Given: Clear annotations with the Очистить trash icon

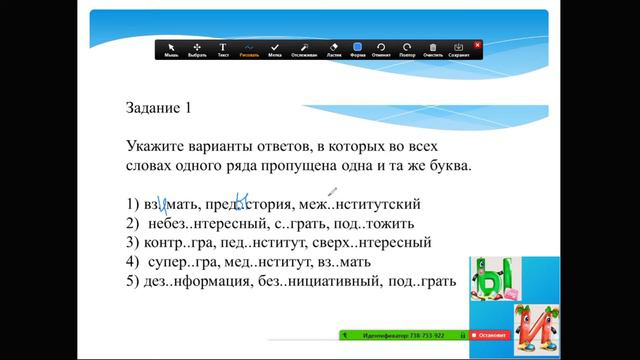Looking at the screenshot, I should pyautogui.click(x=433, y=50).
